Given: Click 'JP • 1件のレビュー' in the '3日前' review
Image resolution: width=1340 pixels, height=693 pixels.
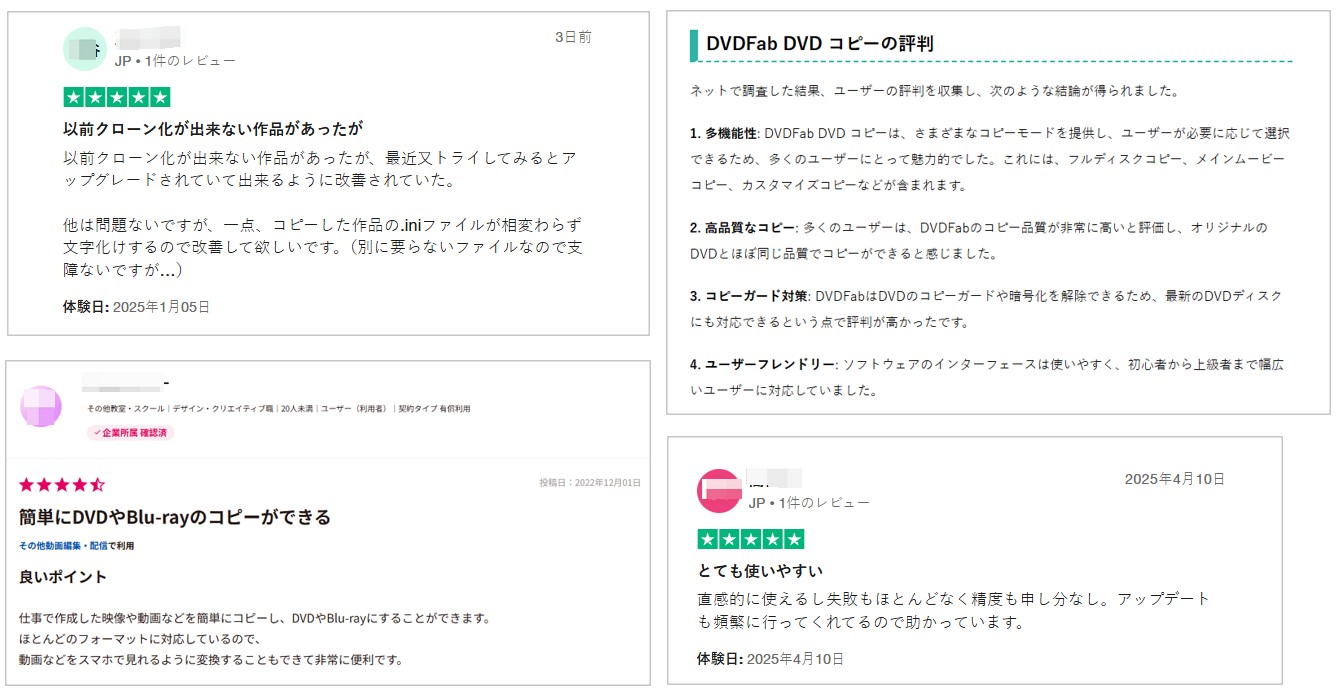Looking at the screenshot, I should pyautogui.click(x=175, y=61).
